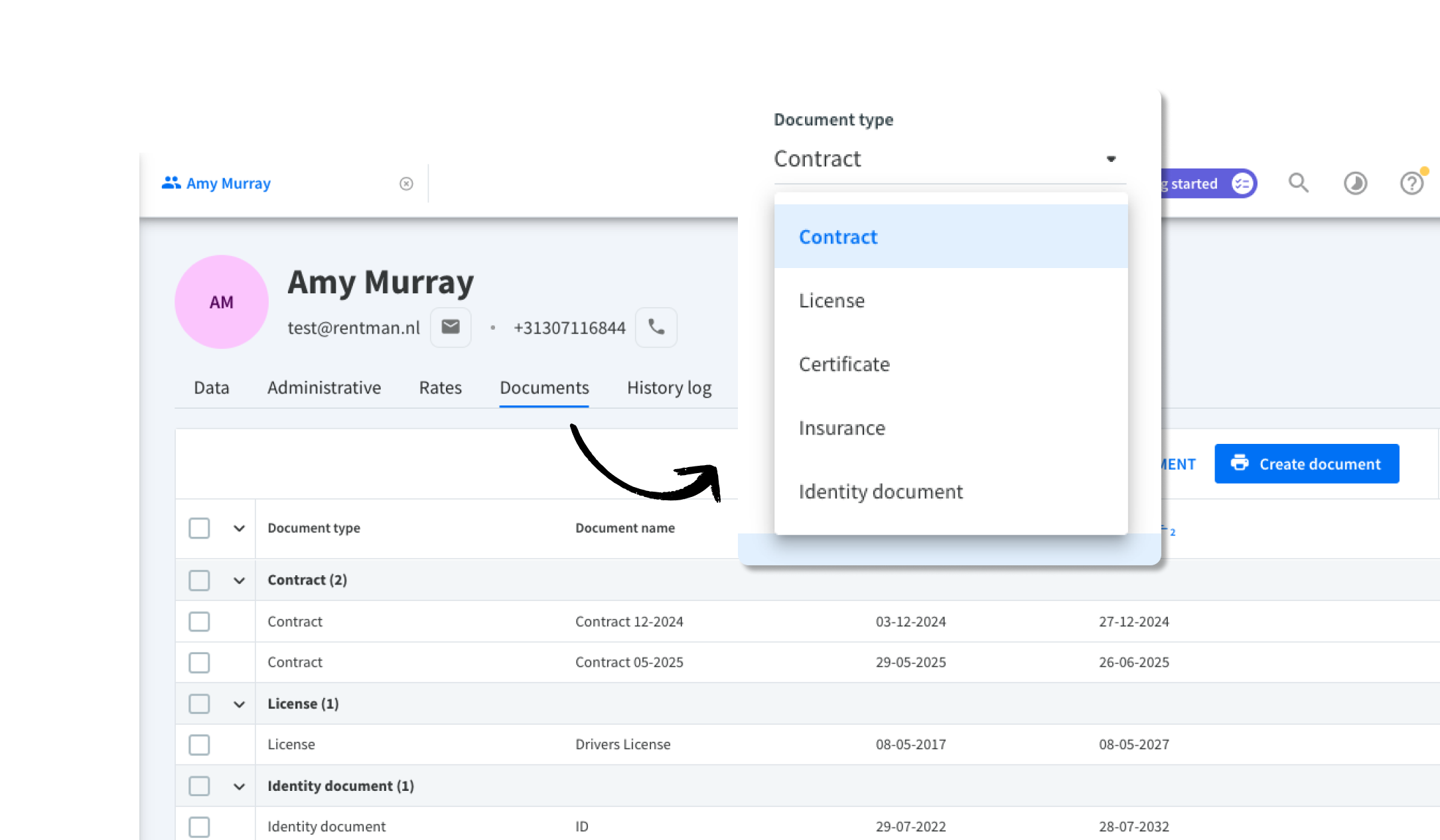The width and height of the screenshot is (1440, 840).
Task: Open the Document type Contract dropdown arrow
Action: (x=1111, y=159)
